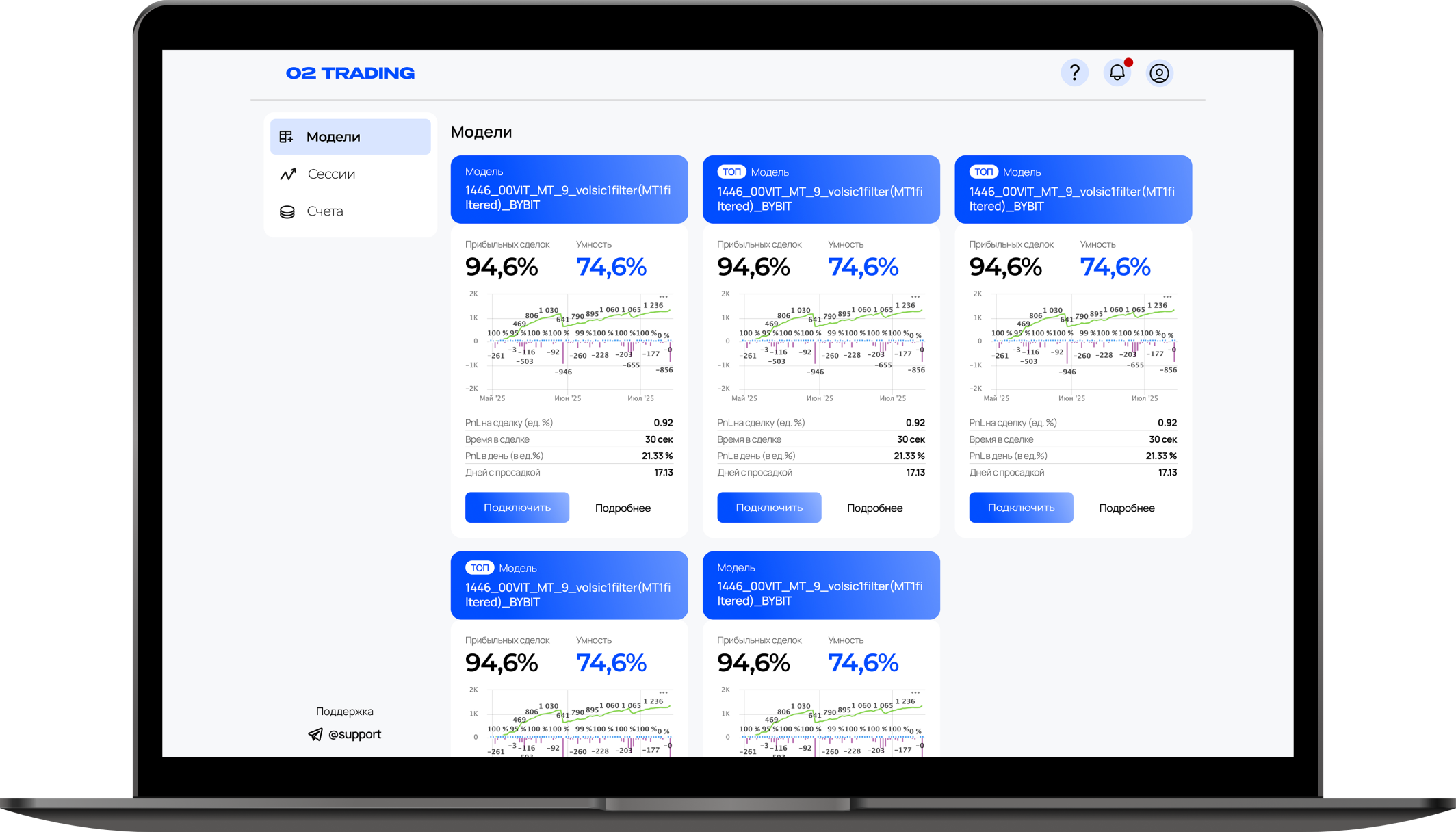Open the notifications bell icon

point(1117,73)
